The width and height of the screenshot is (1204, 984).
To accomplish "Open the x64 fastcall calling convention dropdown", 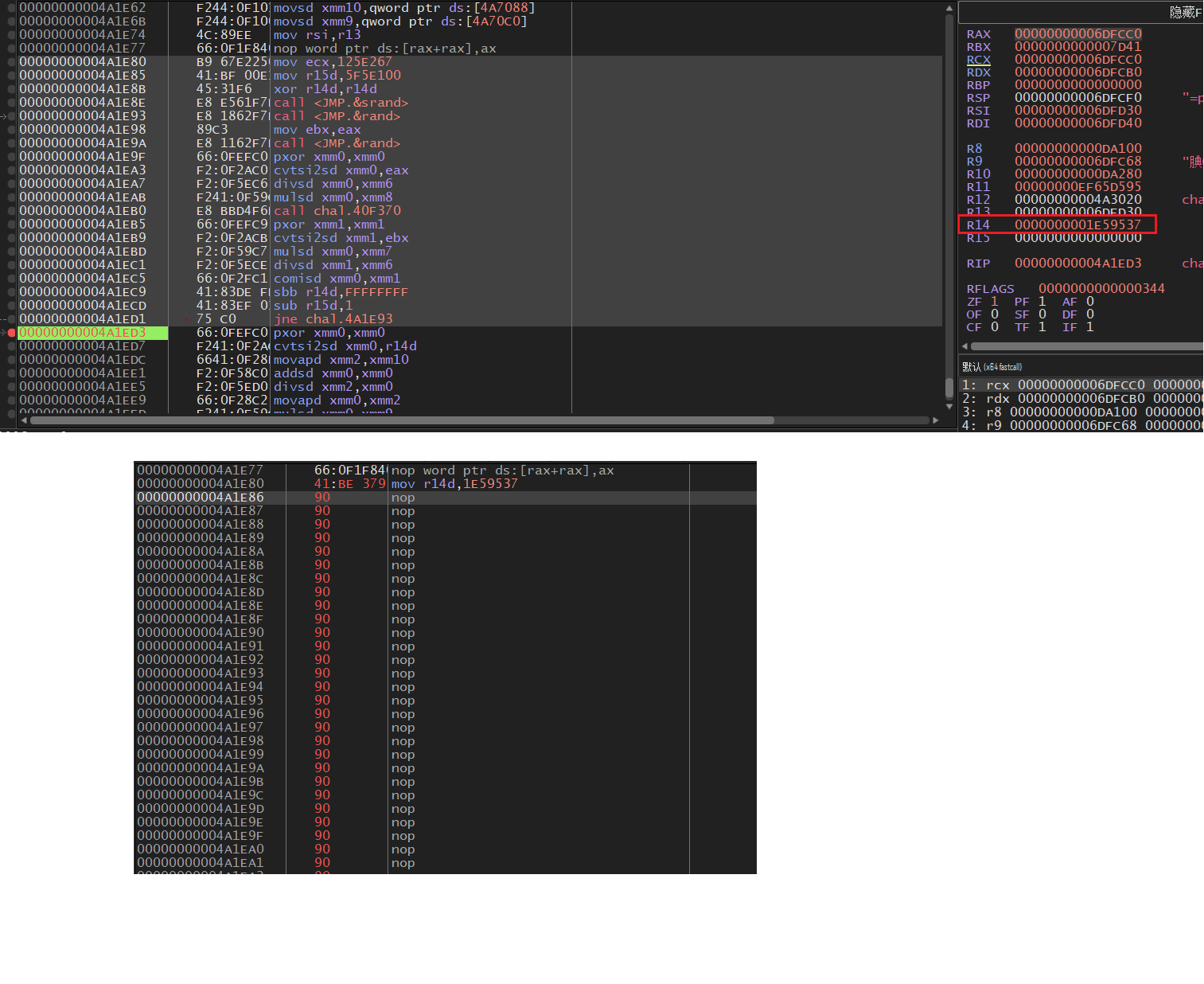I will (x=992, y=367).
